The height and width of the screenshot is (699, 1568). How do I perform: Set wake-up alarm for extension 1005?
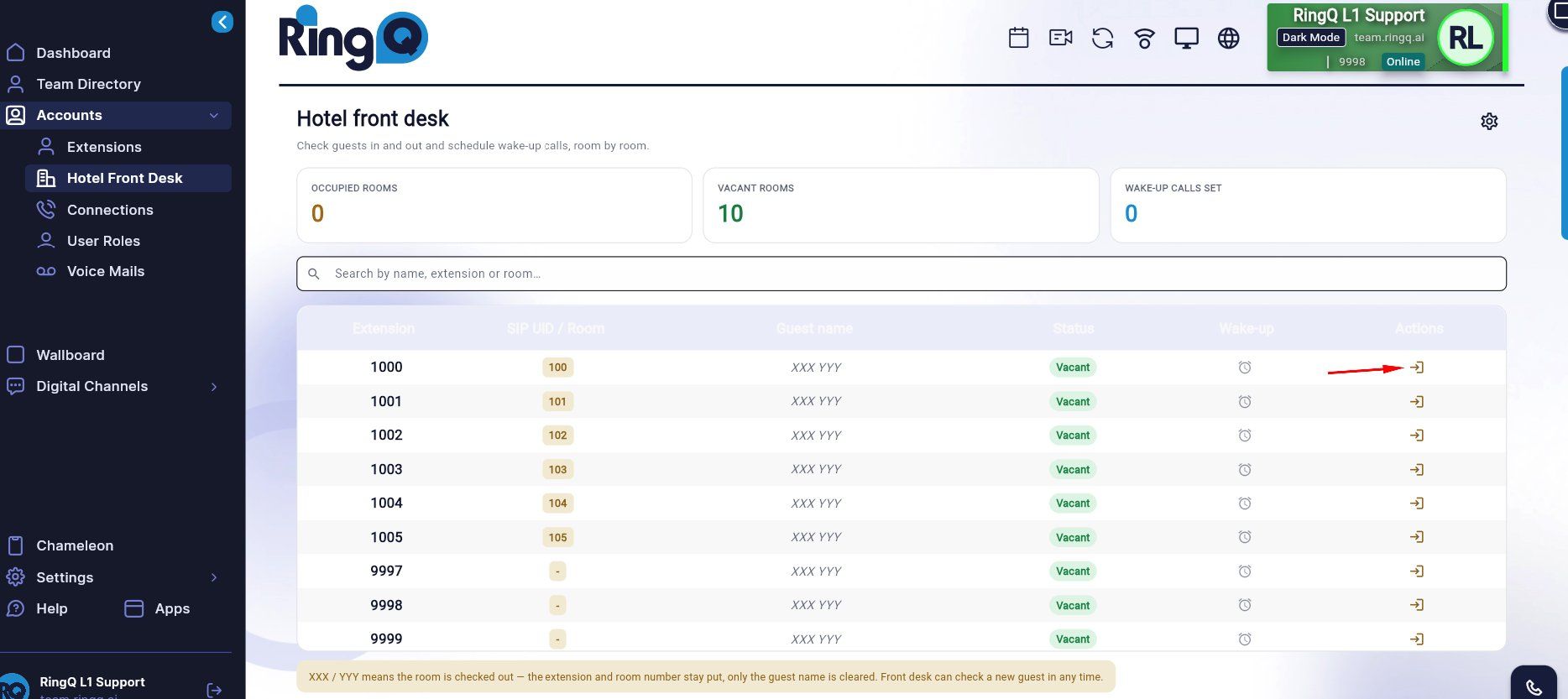[x=1245, y=537]
